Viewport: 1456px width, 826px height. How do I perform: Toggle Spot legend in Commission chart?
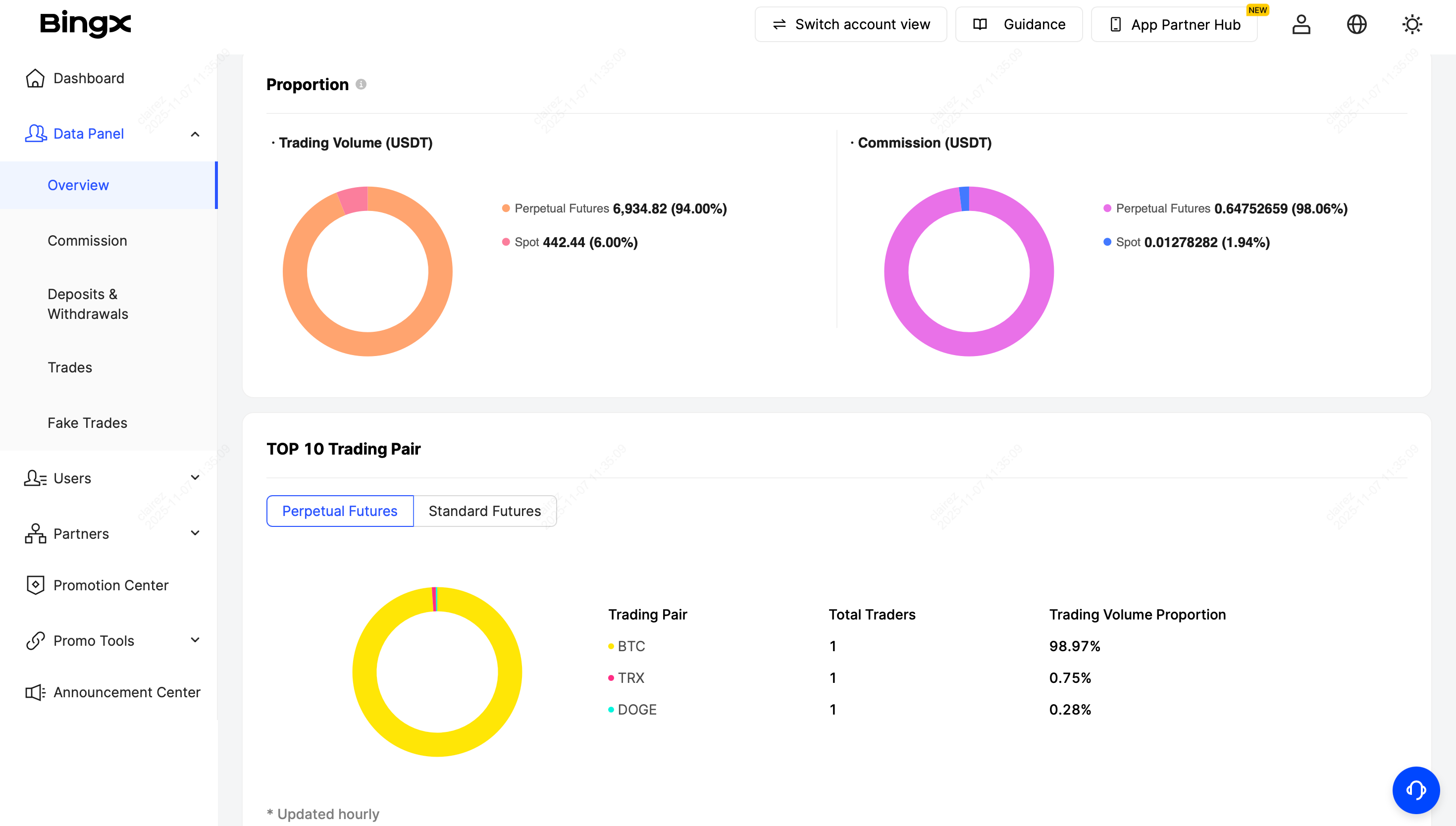[x=1128, y=242]
